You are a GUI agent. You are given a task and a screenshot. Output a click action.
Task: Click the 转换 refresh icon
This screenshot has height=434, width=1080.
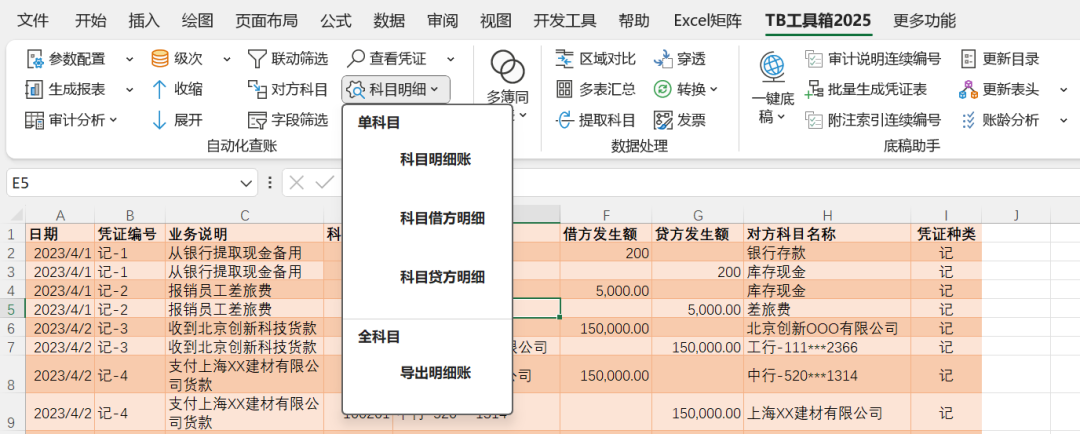pos(663,89)
